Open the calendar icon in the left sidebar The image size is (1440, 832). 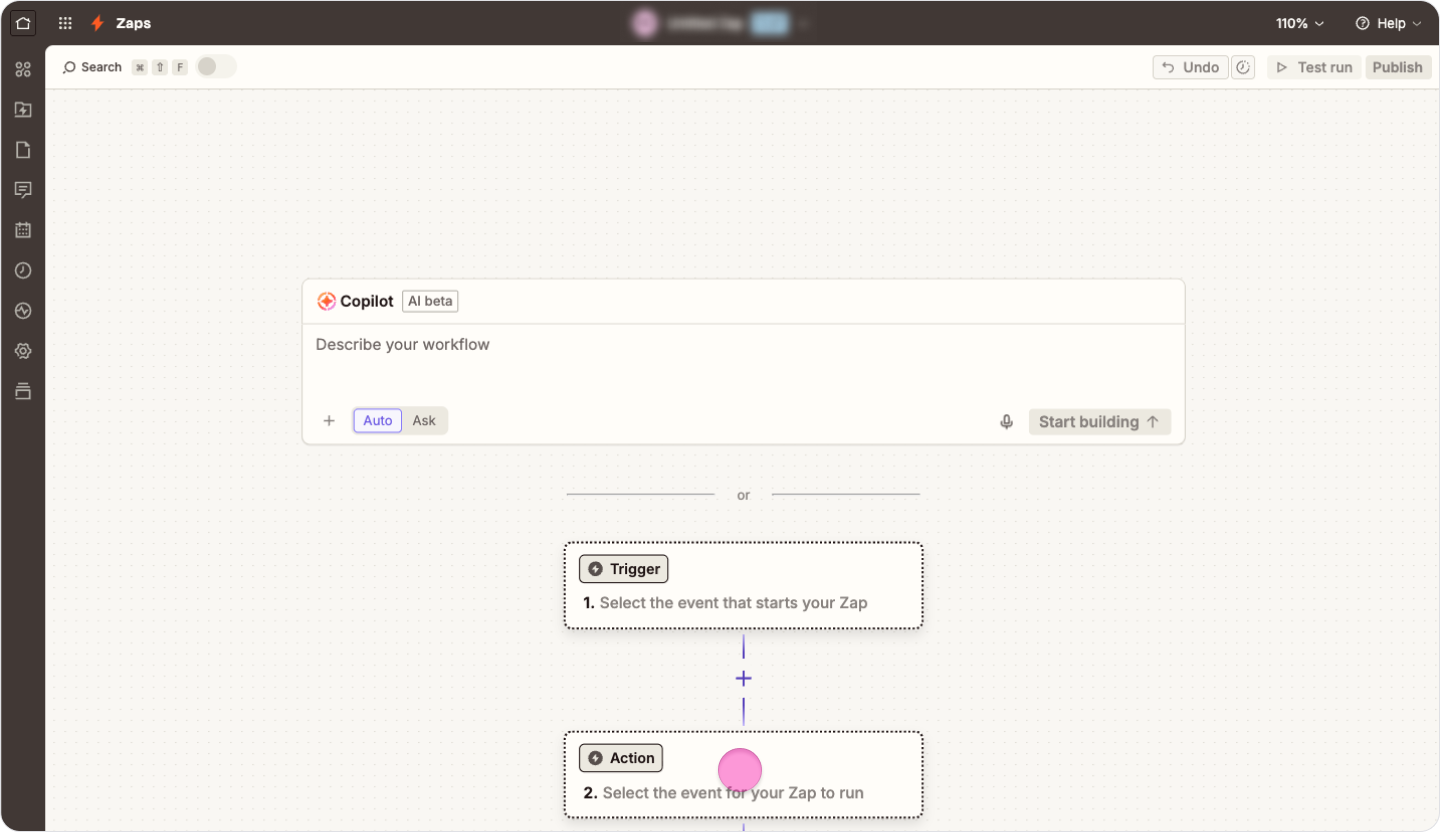coord(23,230)
